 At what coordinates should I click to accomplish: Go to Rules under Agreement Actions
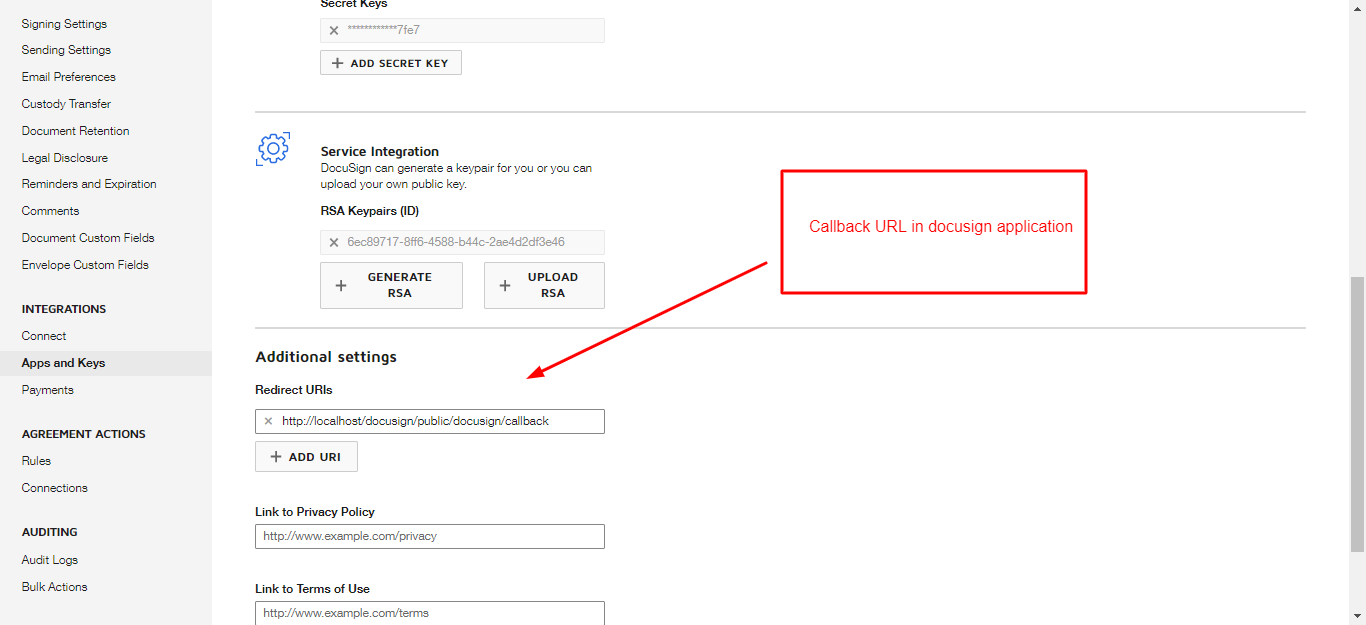pos(36,461)
